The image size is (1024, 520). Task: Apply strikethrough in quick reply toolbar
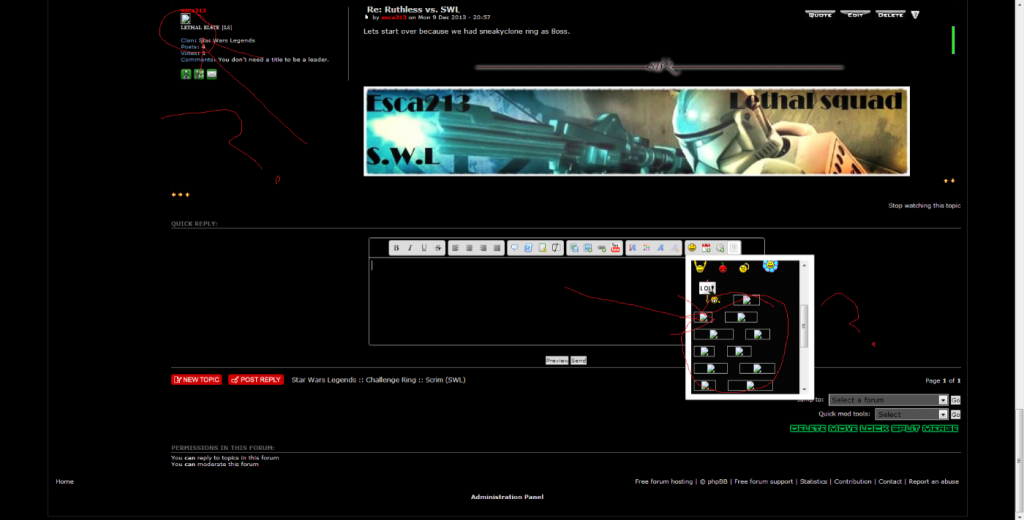[x=438, y=248]
